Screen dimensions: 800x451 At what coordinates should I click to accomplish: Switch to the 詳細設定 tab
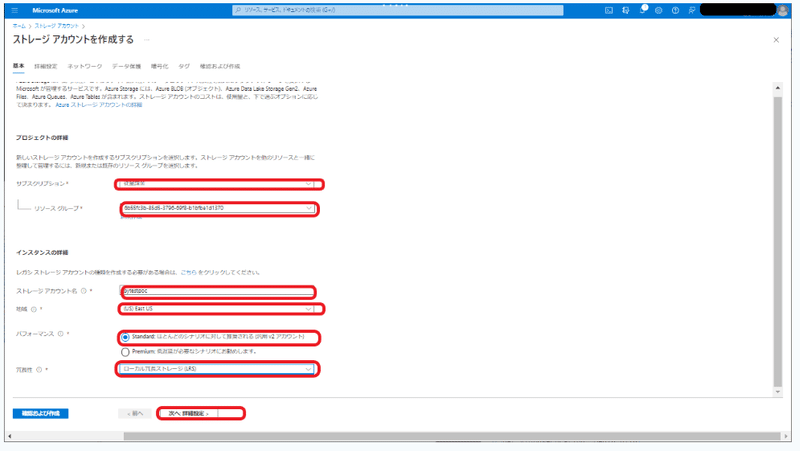[45, 66]
